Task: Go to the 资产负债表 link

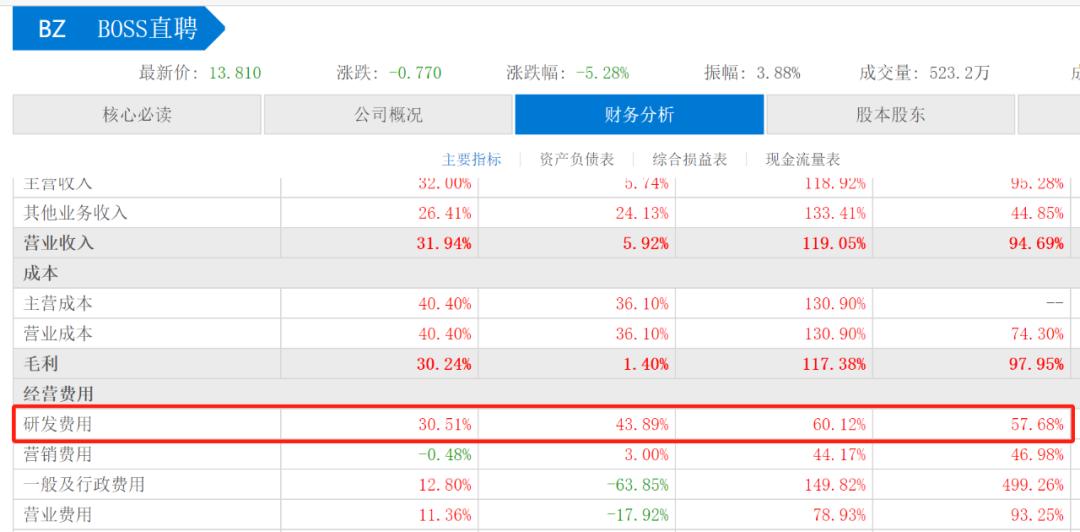Action: [577, 160]
